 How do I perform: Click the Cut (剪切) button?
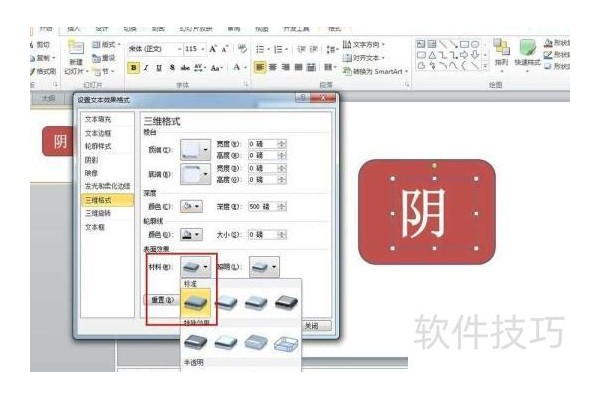click(41, 45)
